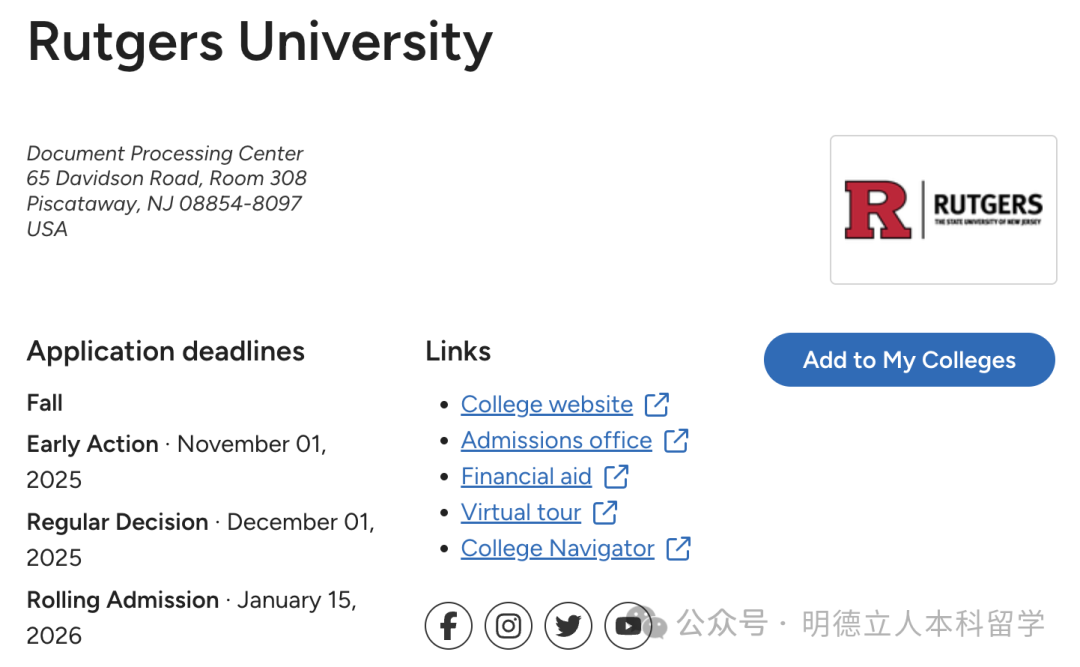Launch the Virtual tour link
The height and width of the screenshot is (667, 1080).
click(520, 512)
